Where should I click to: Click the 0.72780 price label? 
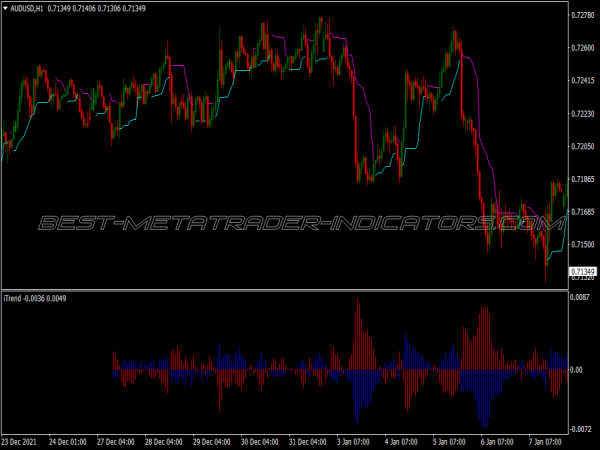pyautogui.click(x=583, y=15)
